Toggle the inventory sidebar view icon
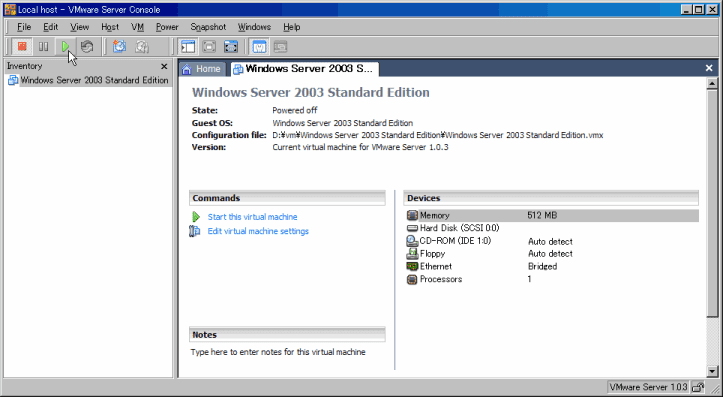Screen dimensions: 723x397 coord(188,46)
